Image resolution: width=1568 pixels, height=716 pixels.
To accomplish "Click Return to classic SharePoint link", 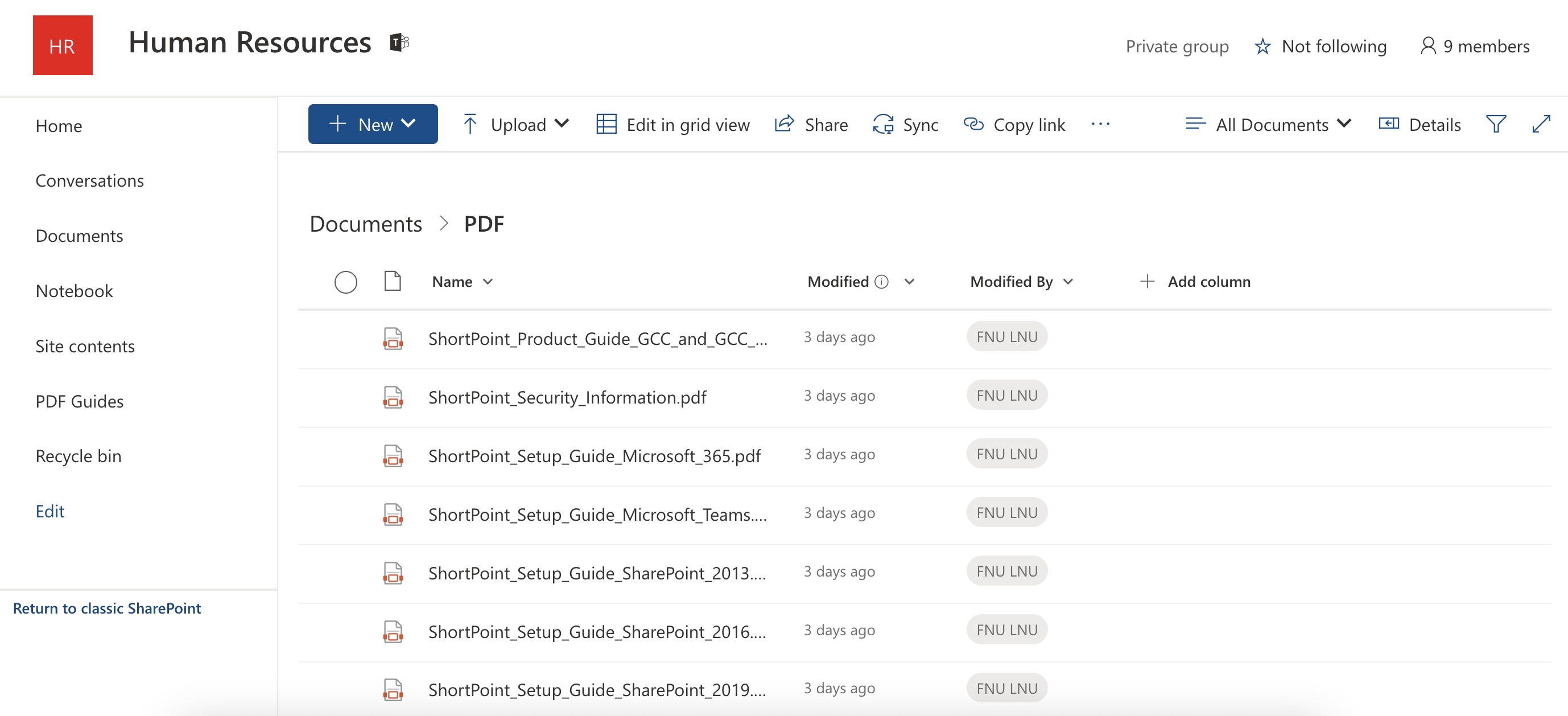I will [106, 608].
